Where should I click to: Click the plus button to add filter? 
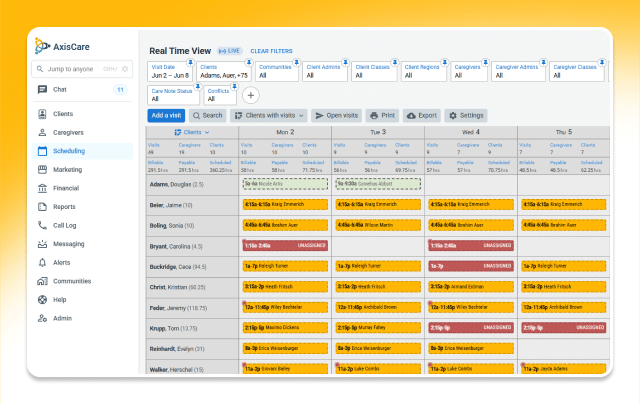(251, 95)
